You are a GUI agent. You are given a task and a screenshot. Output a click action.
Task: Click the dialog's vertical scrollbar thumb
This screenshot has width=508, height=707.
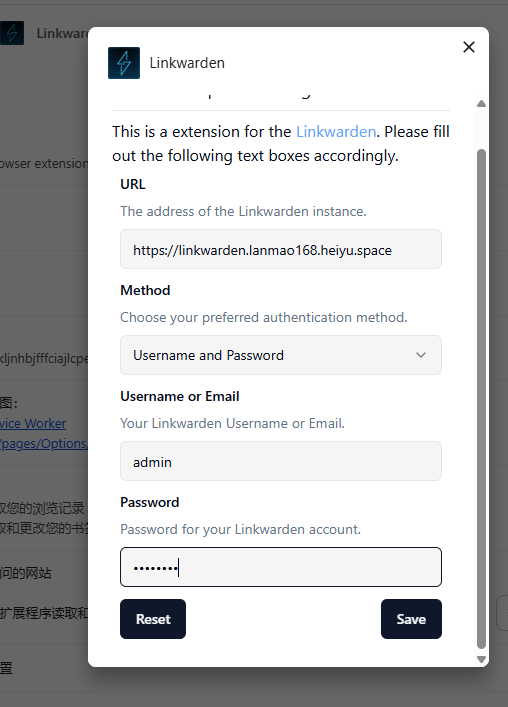(481, 399)
